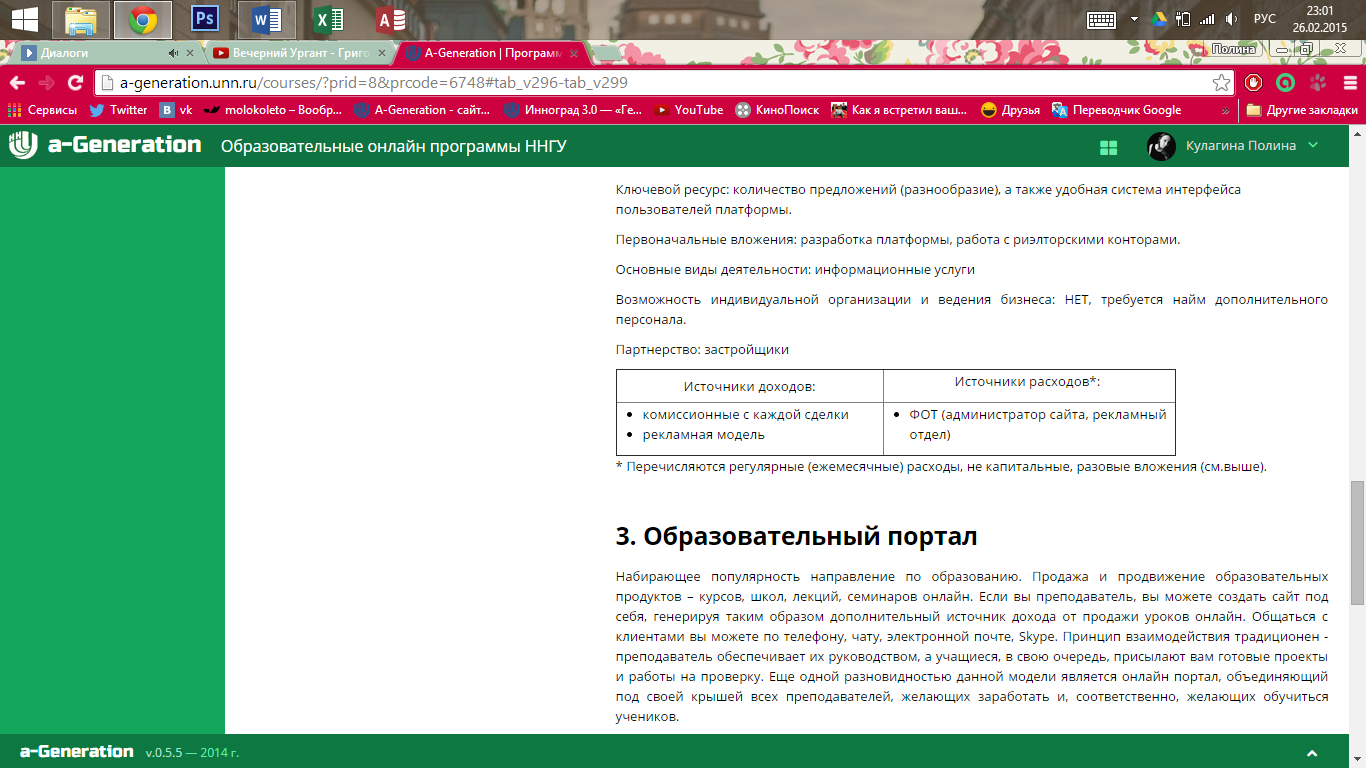Click the page vertical scrollbar thumb
1366x768 pixels.
(1357, 542)
